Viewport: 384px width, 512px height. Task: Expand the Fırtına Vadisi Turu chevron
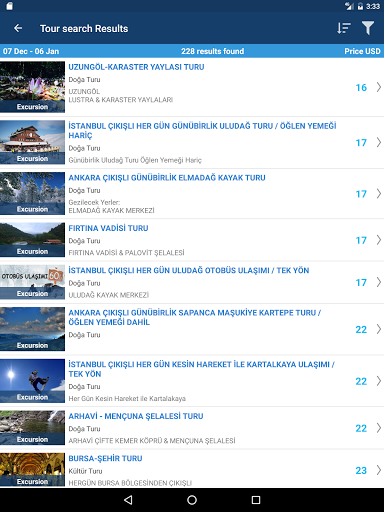(379, 240)
